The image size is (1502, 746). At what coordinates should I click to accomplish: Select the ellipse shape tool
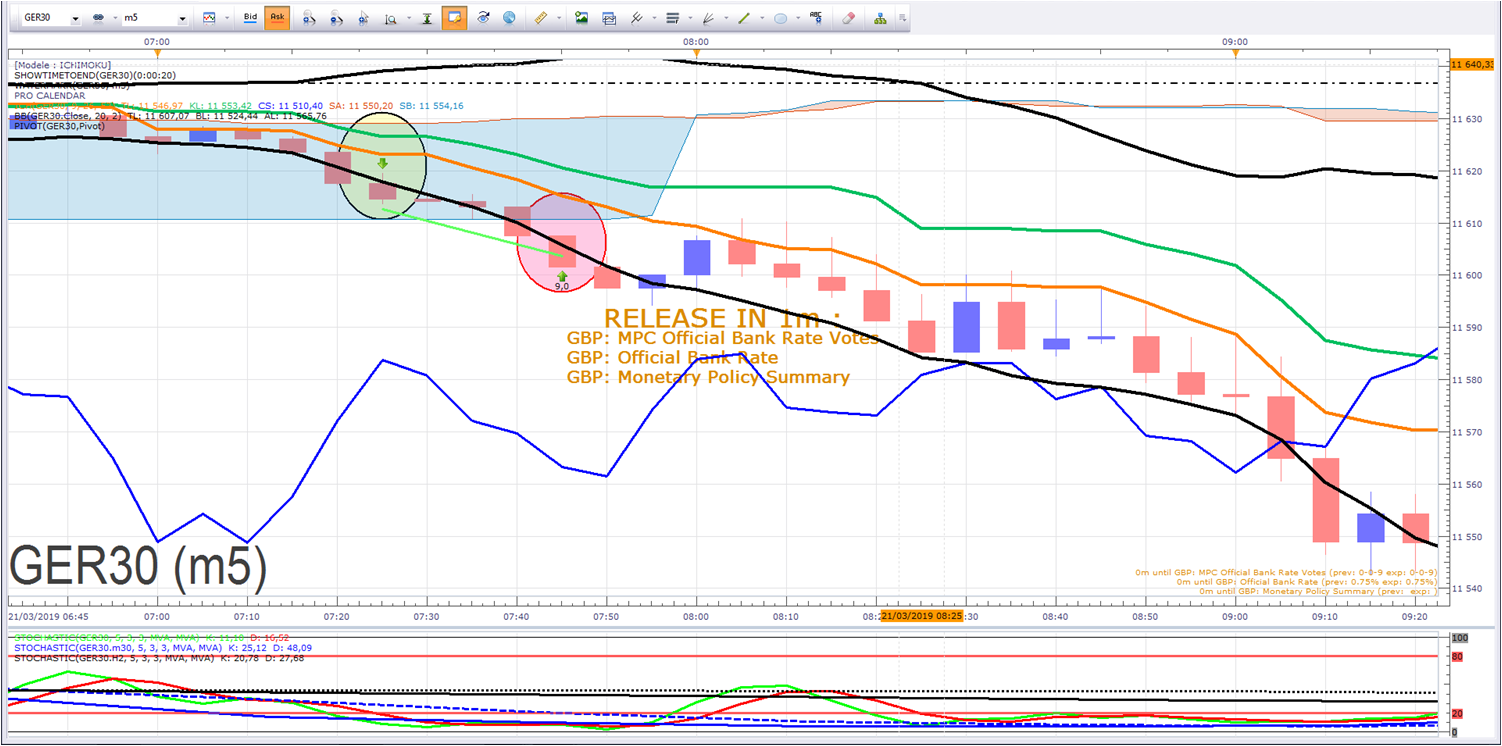click(x=781, y=18)
